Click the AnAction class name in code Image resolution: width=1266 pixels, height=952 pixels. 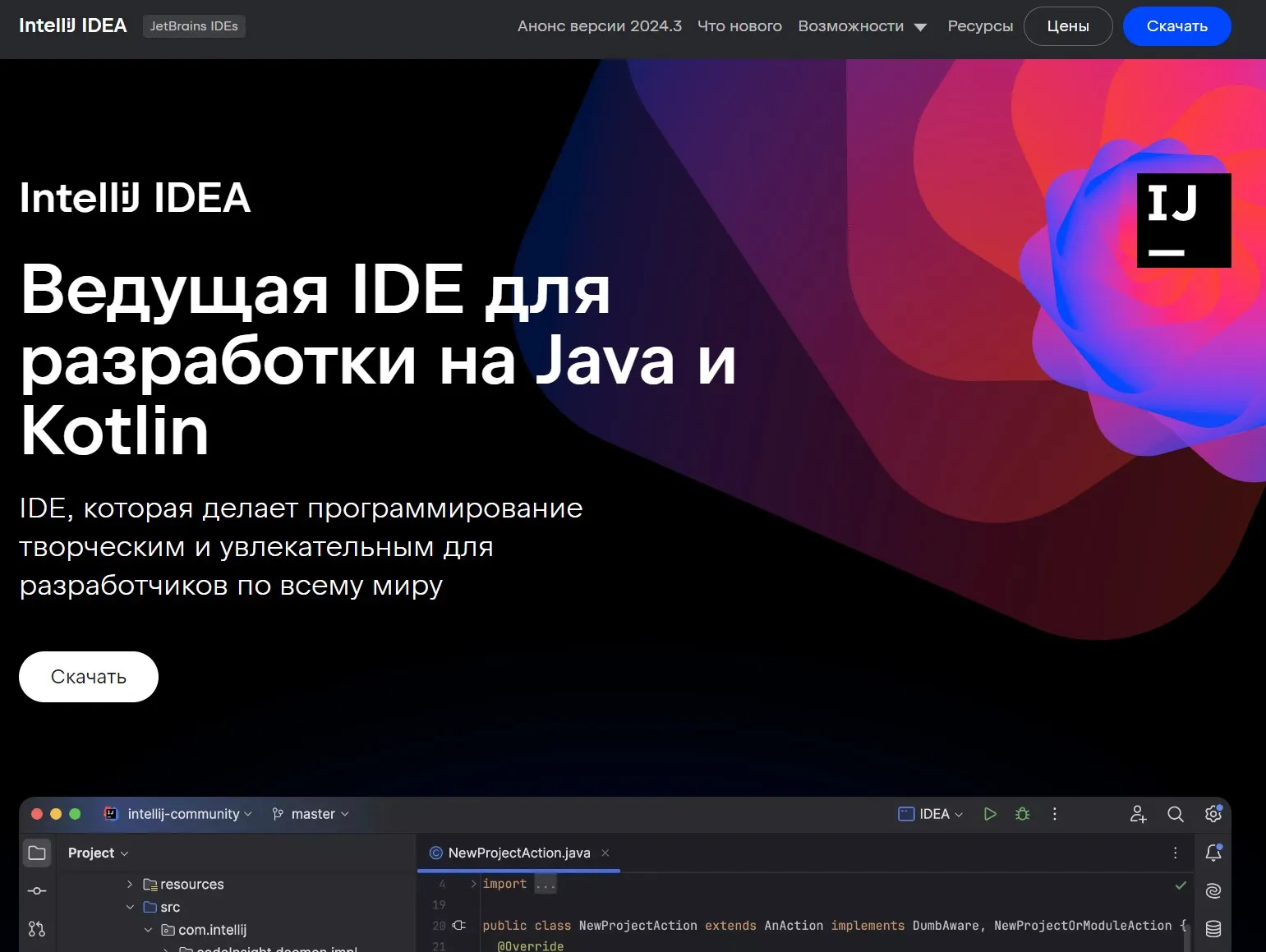click(794, 926)
